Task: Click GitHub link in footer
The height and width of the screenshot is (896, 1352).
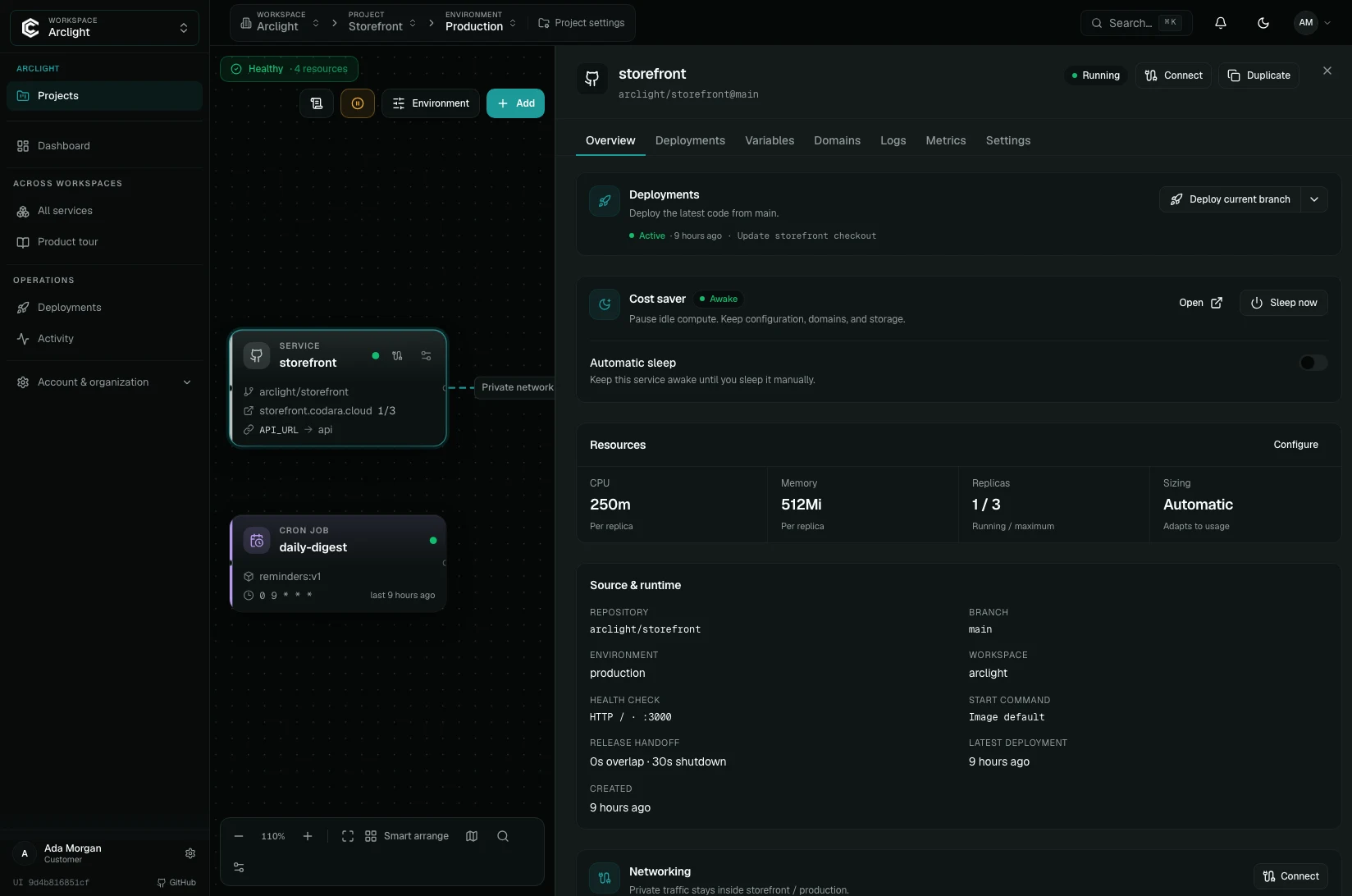Action: pos(176,883)
